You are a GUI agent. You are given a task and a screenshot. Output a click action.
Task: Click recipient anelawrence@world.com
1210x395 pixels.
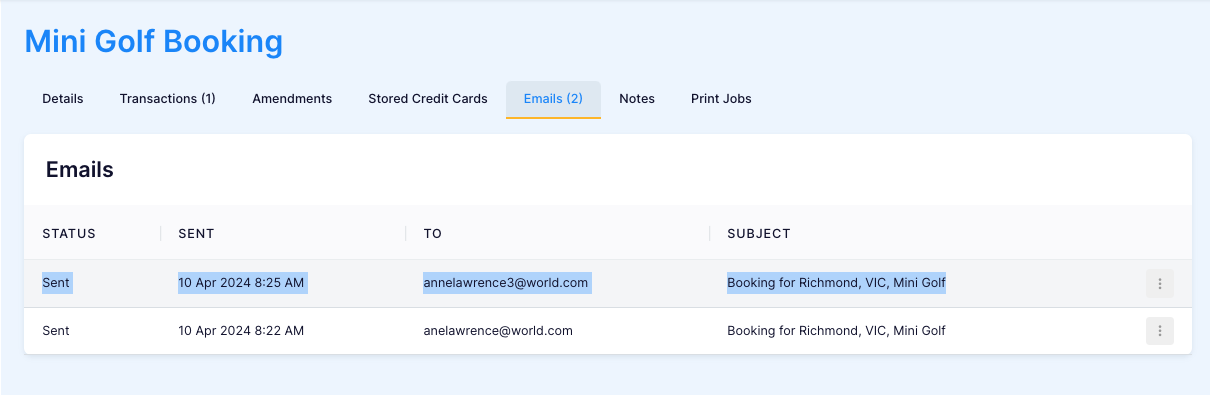[x=498, y=331]
